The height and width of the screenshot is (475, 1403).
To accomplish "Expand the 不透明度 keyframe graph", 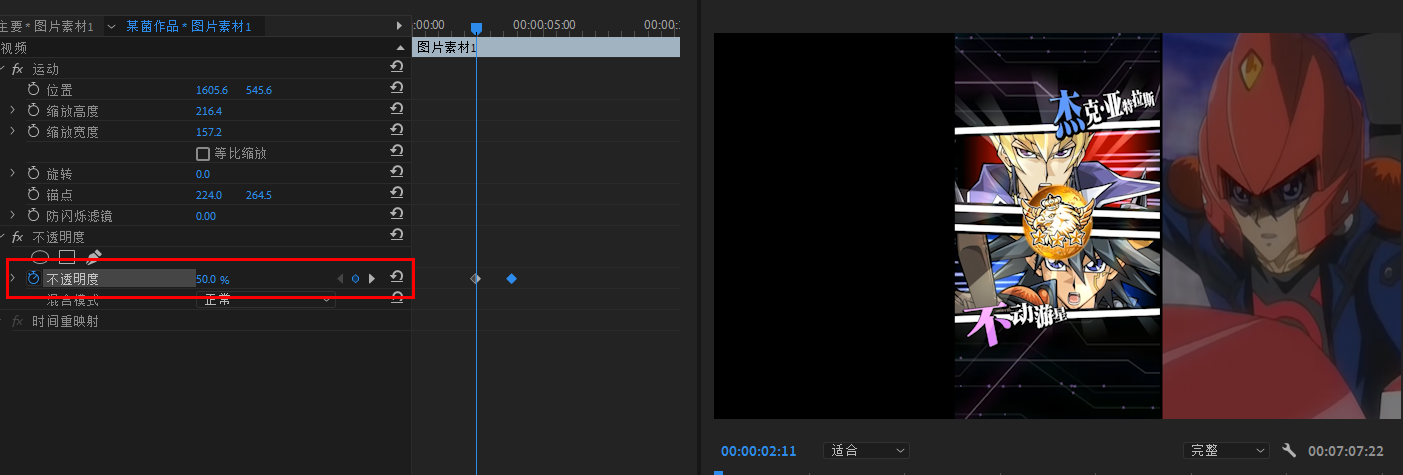I will click(x=12, y=278).
